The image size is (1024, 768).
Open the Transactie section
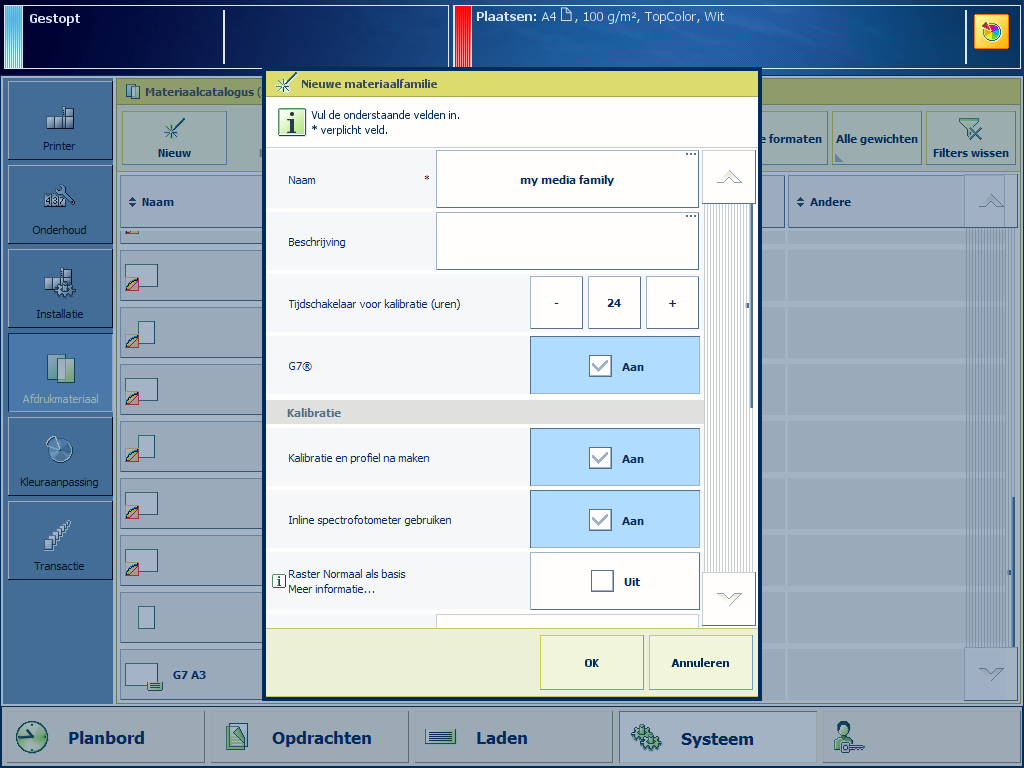pyautogui.click(x=60, y=542)
